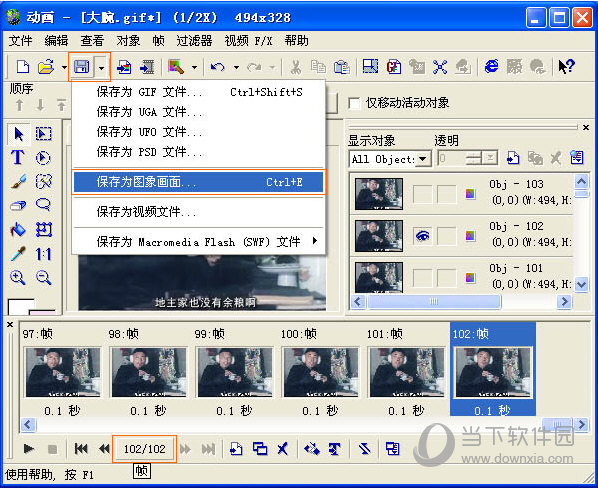This screenshot has width=598, height=488.
Task: Click the Internet Explorer preview icon
Action: pyautogui.click(x=491, y=67)
